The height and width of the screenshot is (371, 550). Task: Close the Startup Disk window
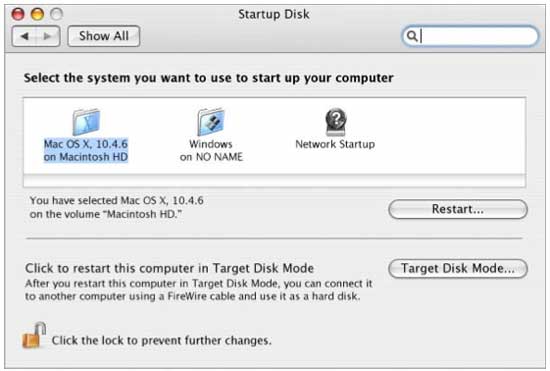[x=18, y=14]
